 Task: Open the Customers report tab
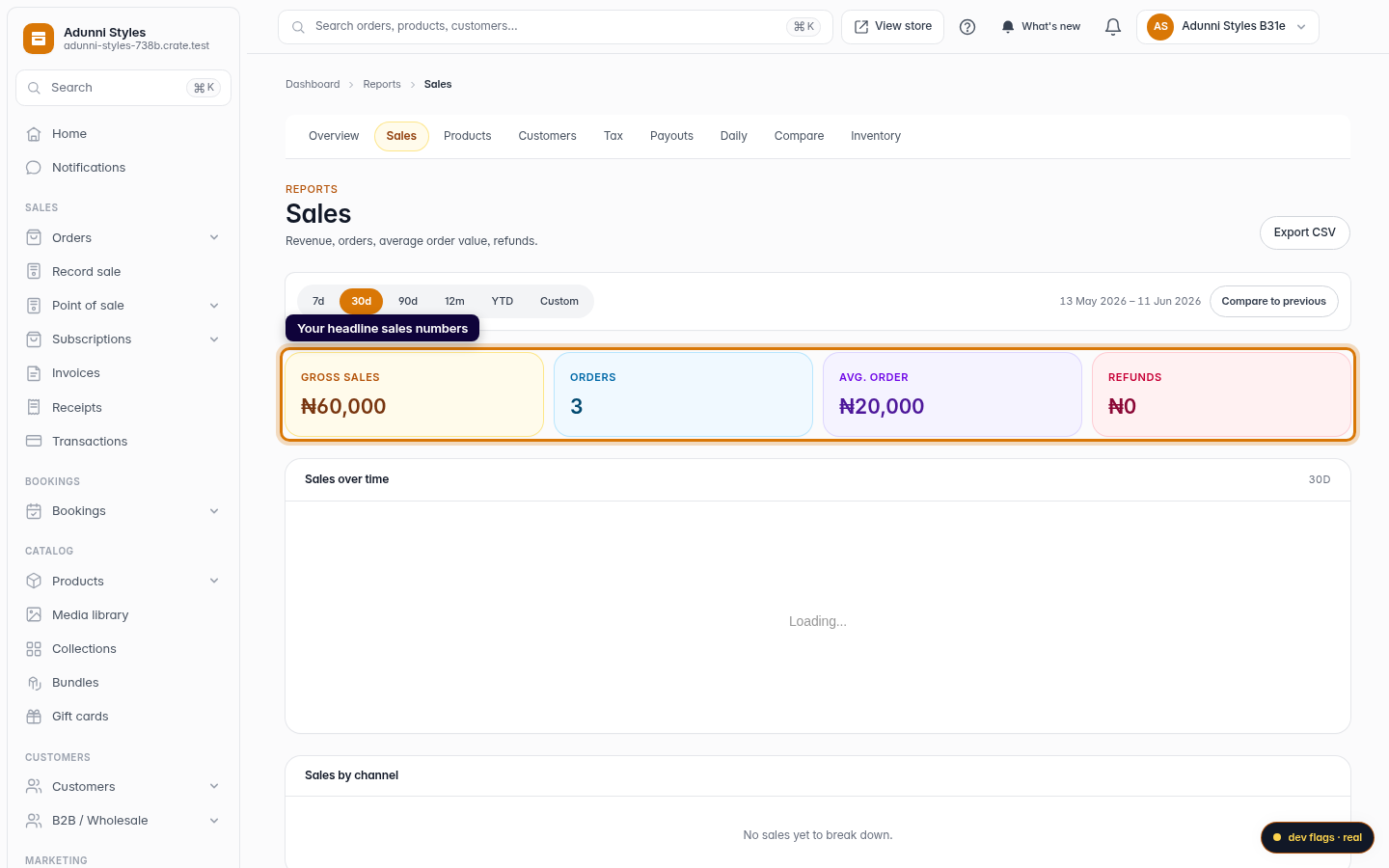(x=547, y=136)
